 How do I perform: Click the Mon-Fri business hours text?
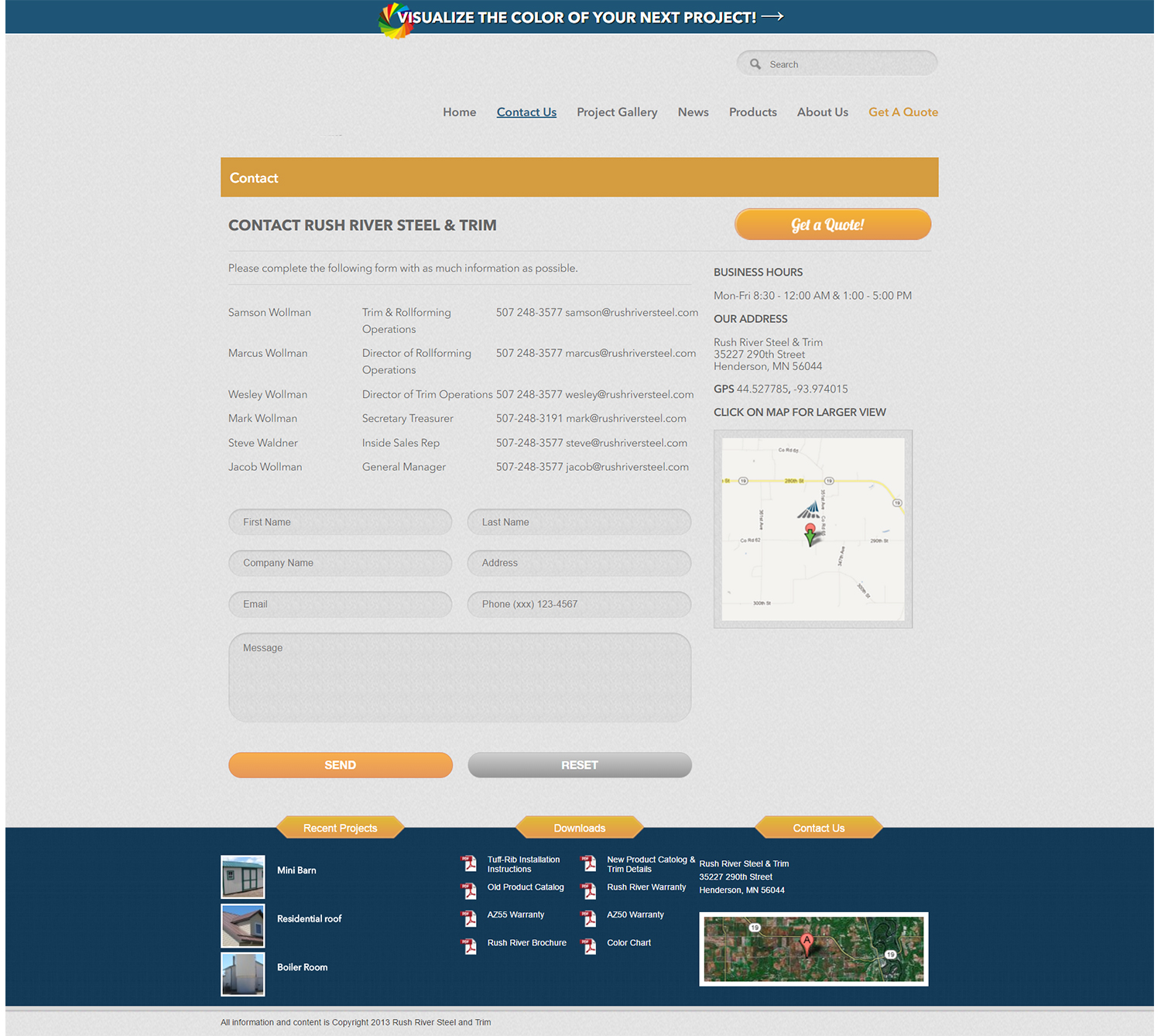pyautogui.click(x=813, y=296)
